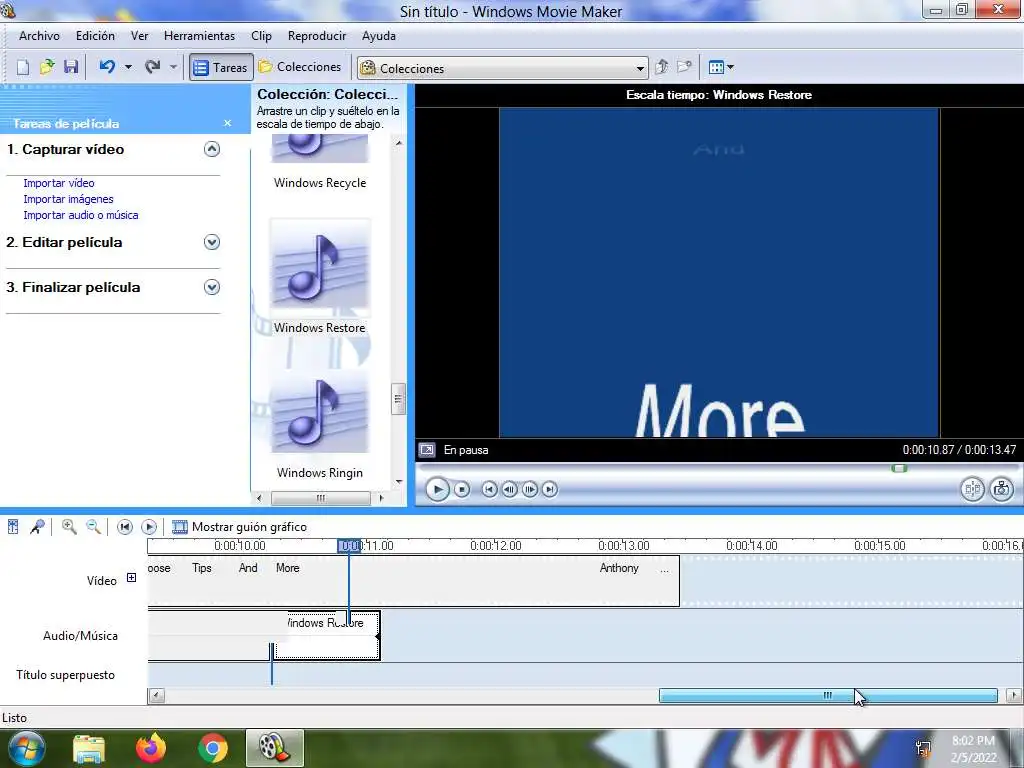Go back to the previous clip in preview

coord(489,489)
